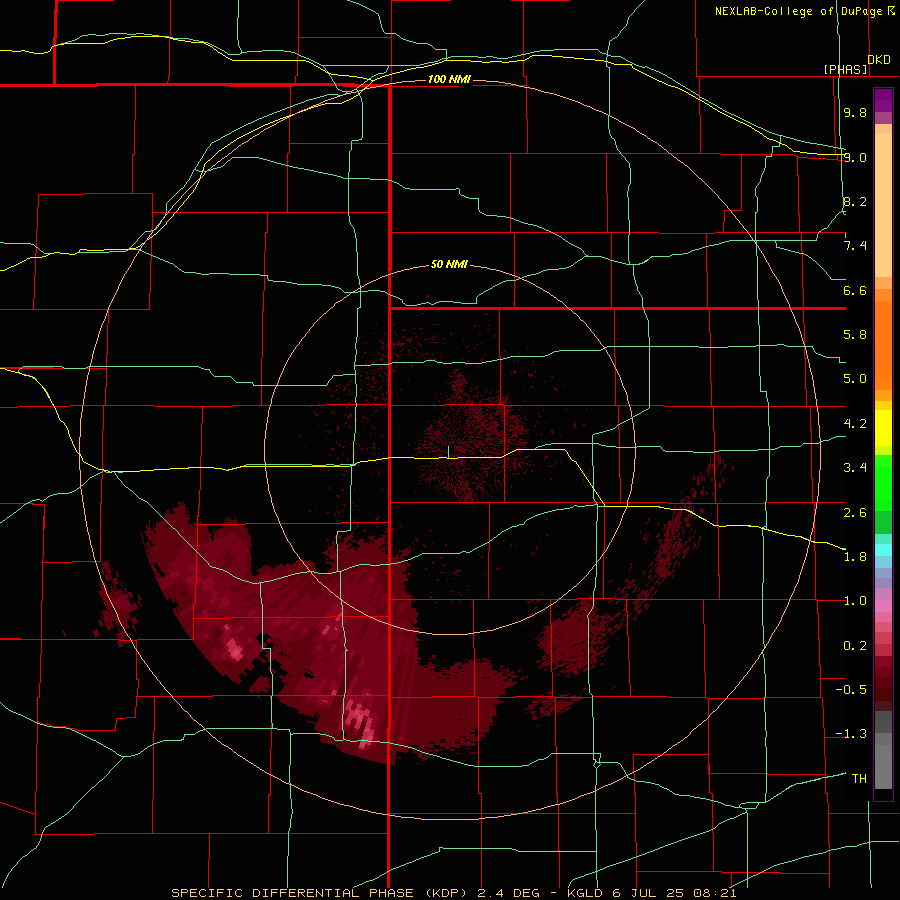Select the "-0.5" legend value
The image size is (900, 900).
click(x=851, y=690)
